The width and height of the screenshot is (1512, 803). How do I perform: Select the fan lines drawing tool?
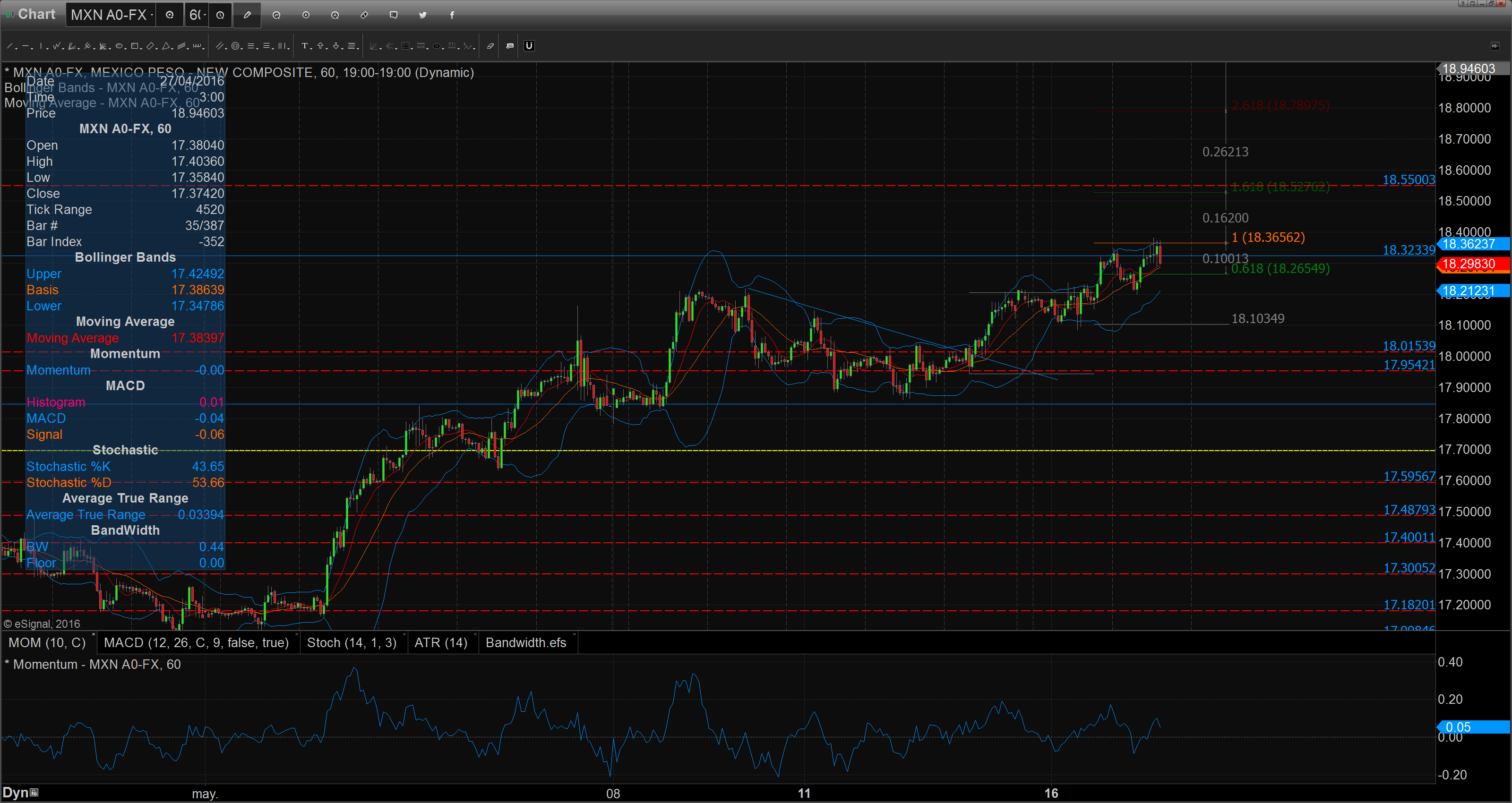click(72, 46)
